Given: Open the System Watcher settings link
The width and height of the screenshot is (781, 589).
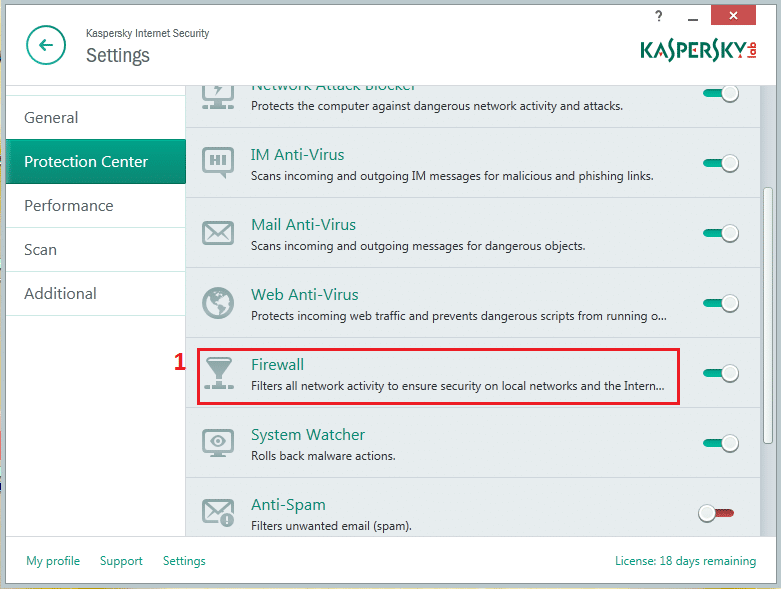Looking at the screenshot, I should coord(308,435).
